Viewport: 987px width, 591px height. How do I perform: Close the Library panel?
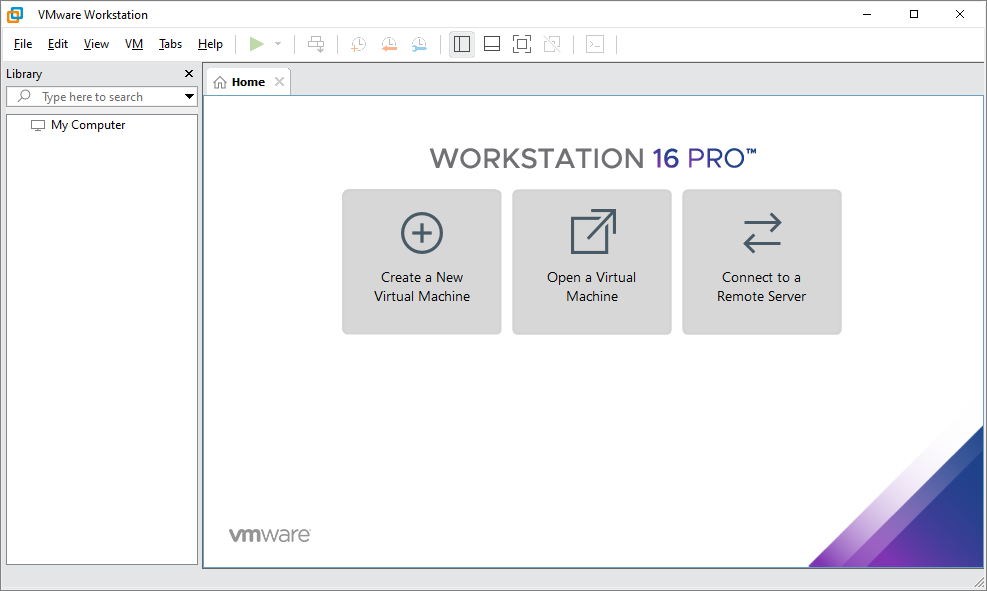coord(189,74)
